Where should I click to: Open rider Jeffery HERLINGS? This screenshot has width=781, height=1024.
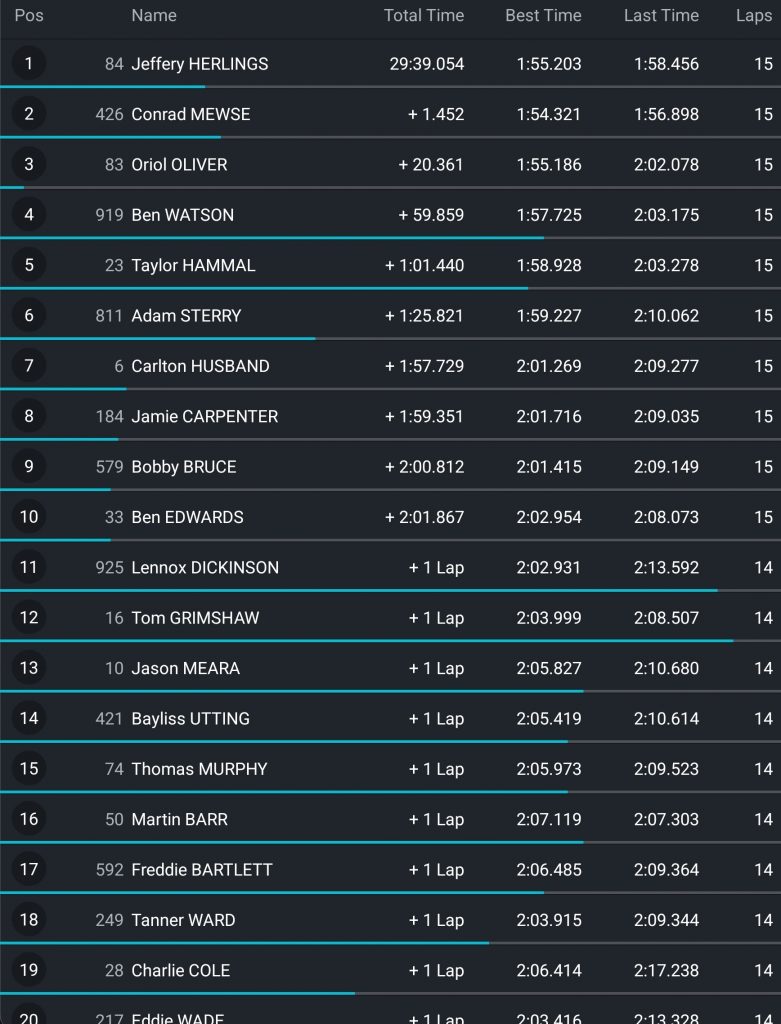[200, 64]
